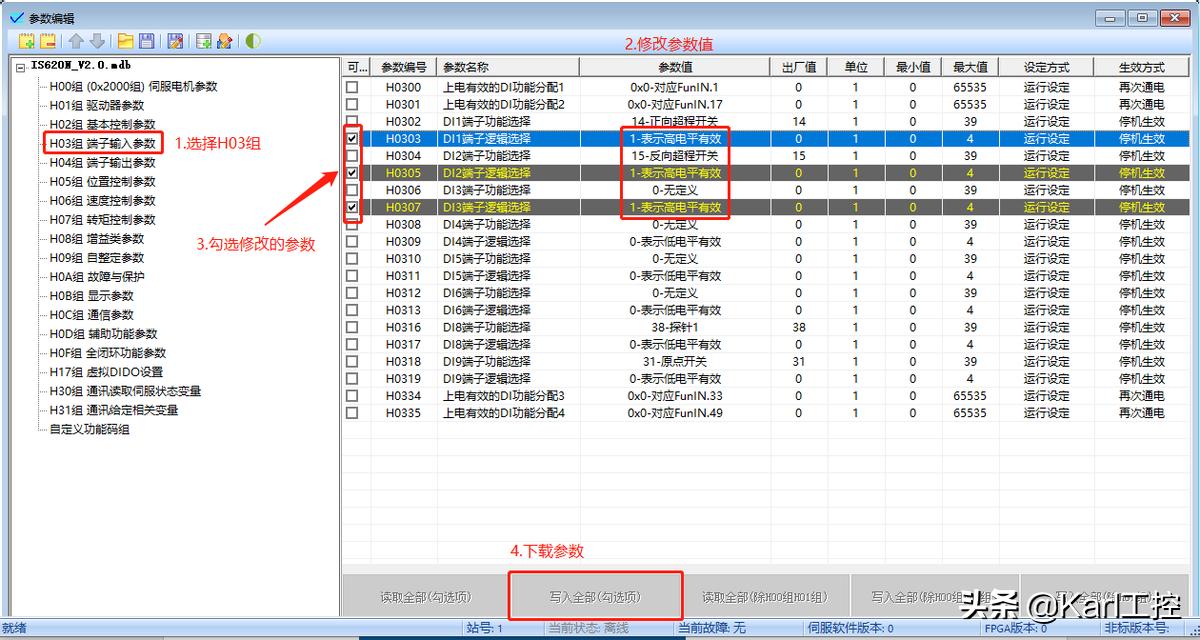Select H0B组 显示参数 tree node

(91, 295)
